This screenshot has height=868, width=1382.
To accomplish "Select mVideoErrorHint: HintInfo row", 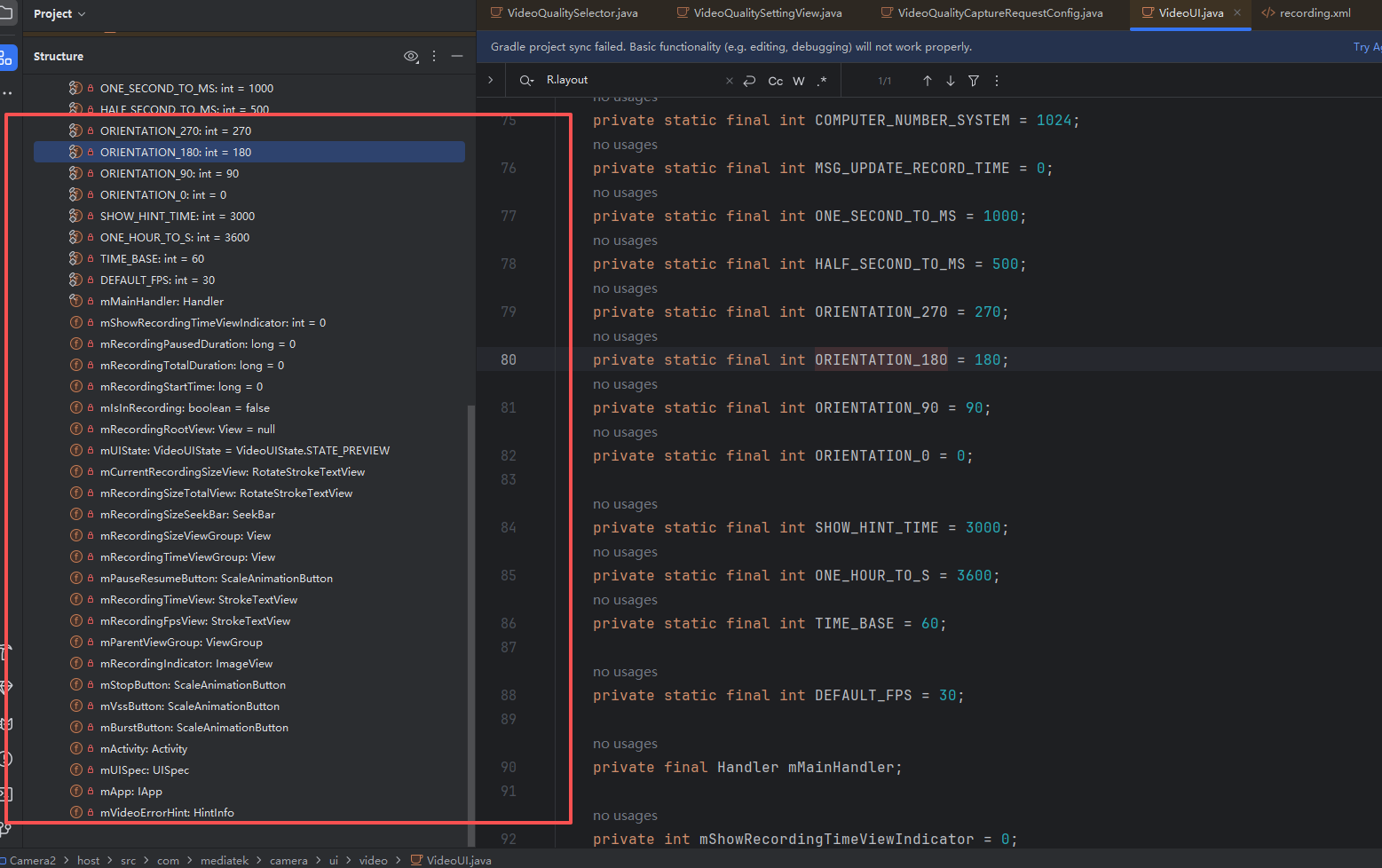I will pos(249,812).
